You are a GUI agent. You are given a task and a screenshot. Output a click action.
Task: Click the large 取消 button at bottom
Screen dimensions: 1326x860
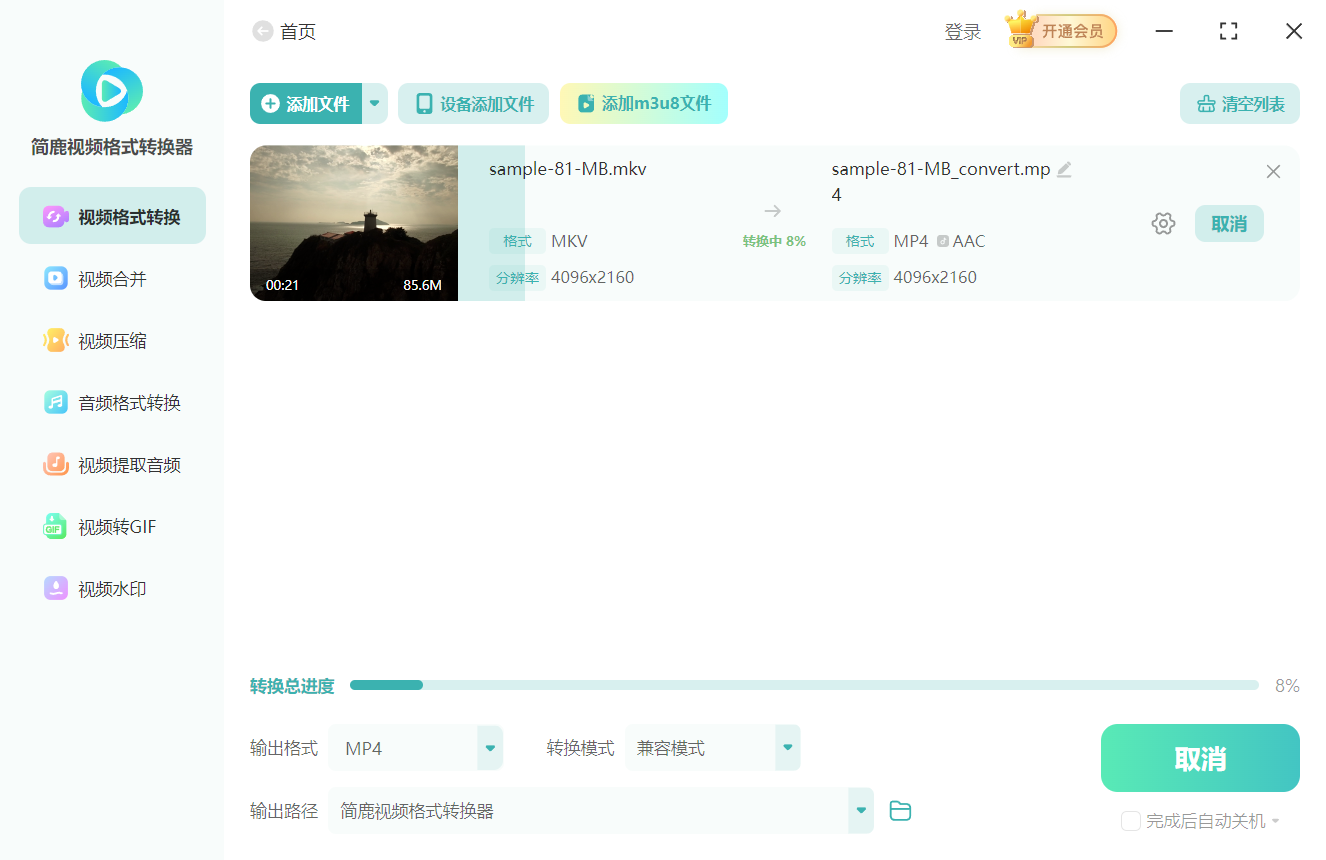click(x=1200, y=758)
